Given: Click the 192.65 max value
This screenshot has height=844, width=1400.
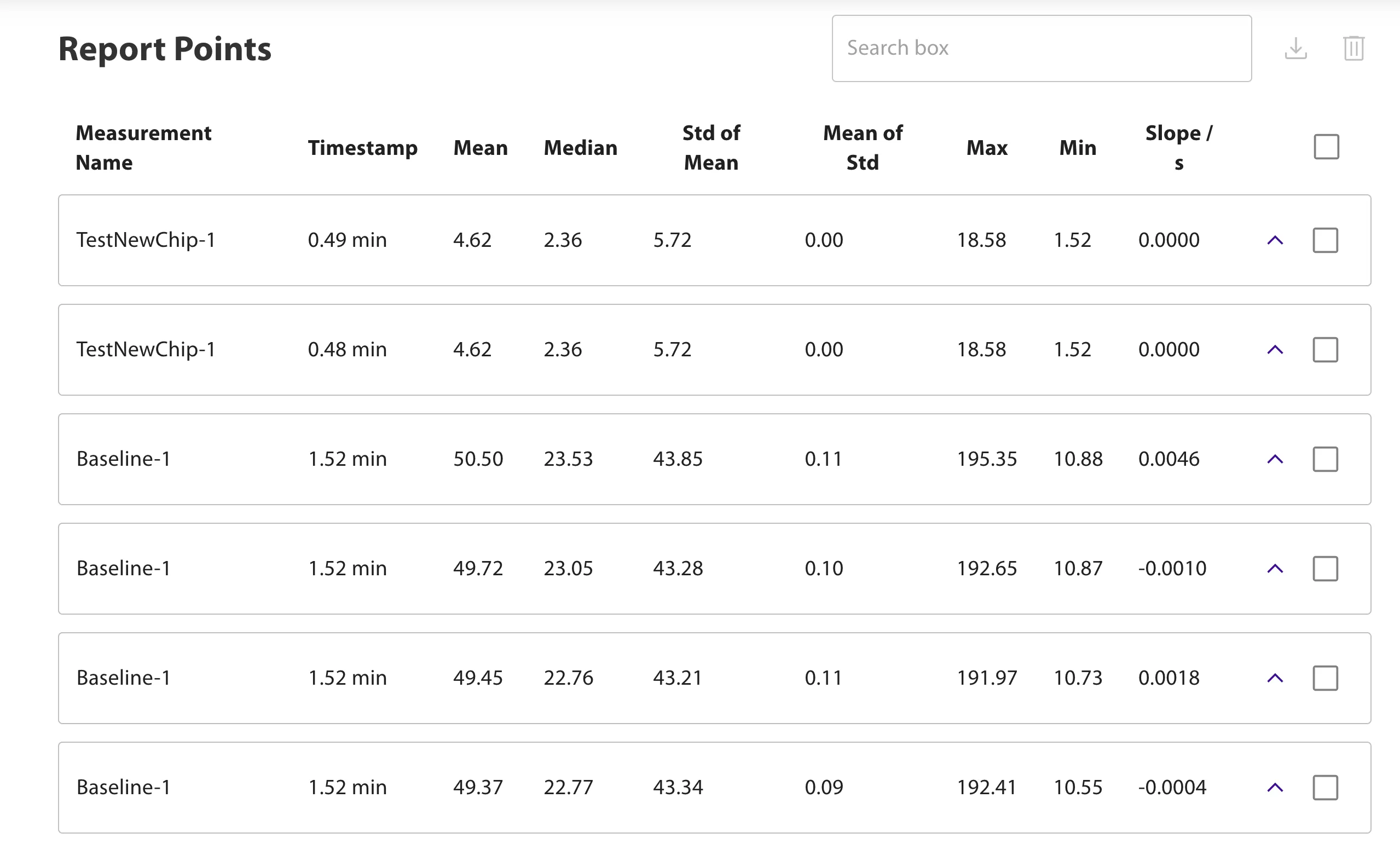Looking at the screenshot, I should [x=987, y=568].
